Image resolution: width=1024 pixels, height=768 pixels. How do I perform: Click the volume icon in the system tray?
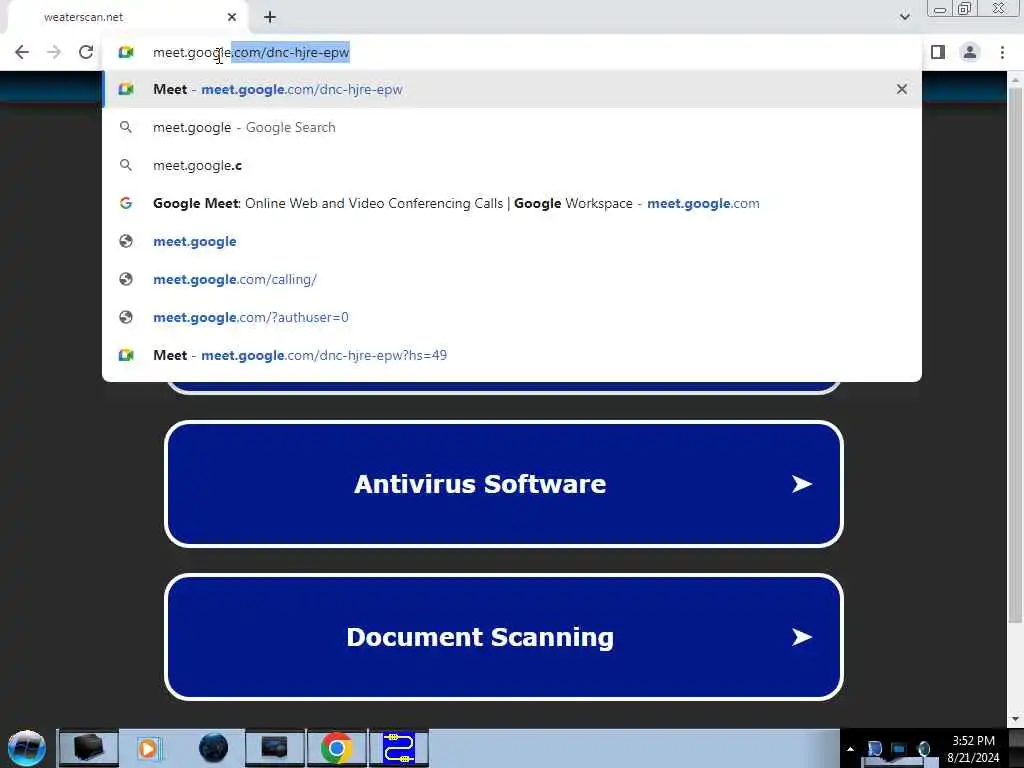[x=923, y=749]
